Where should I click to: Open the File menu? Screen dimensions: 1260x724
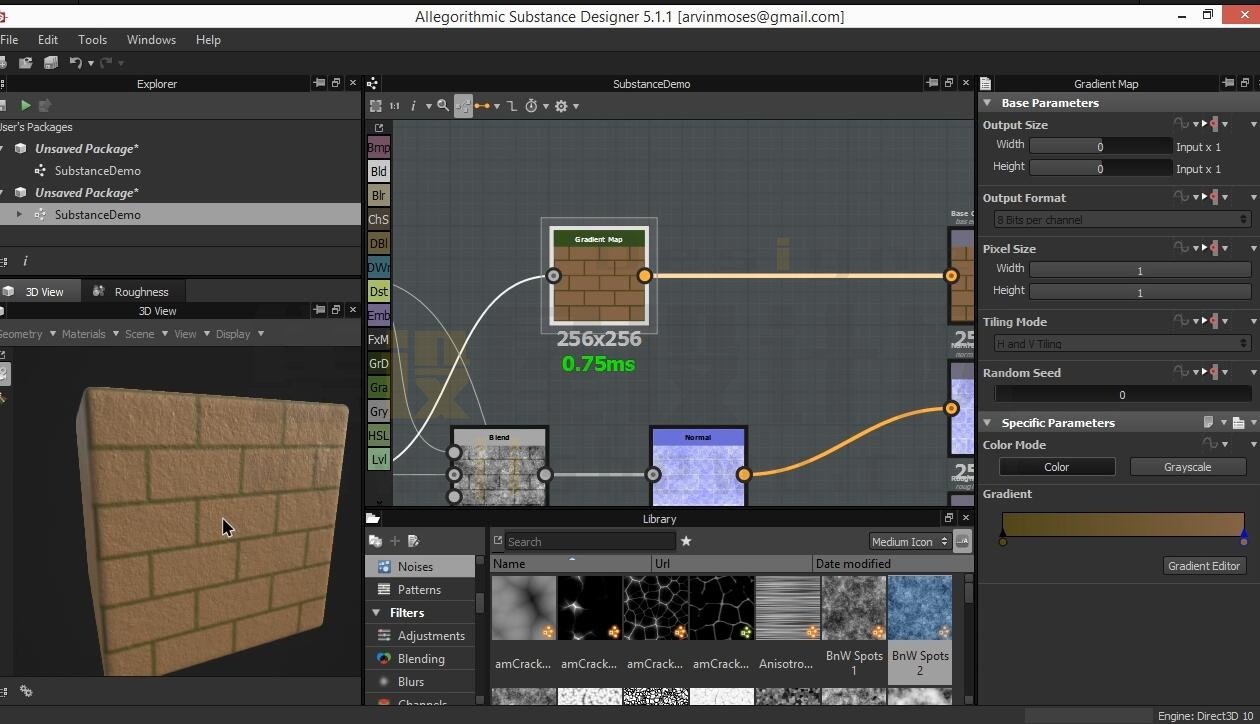[9, 40]
